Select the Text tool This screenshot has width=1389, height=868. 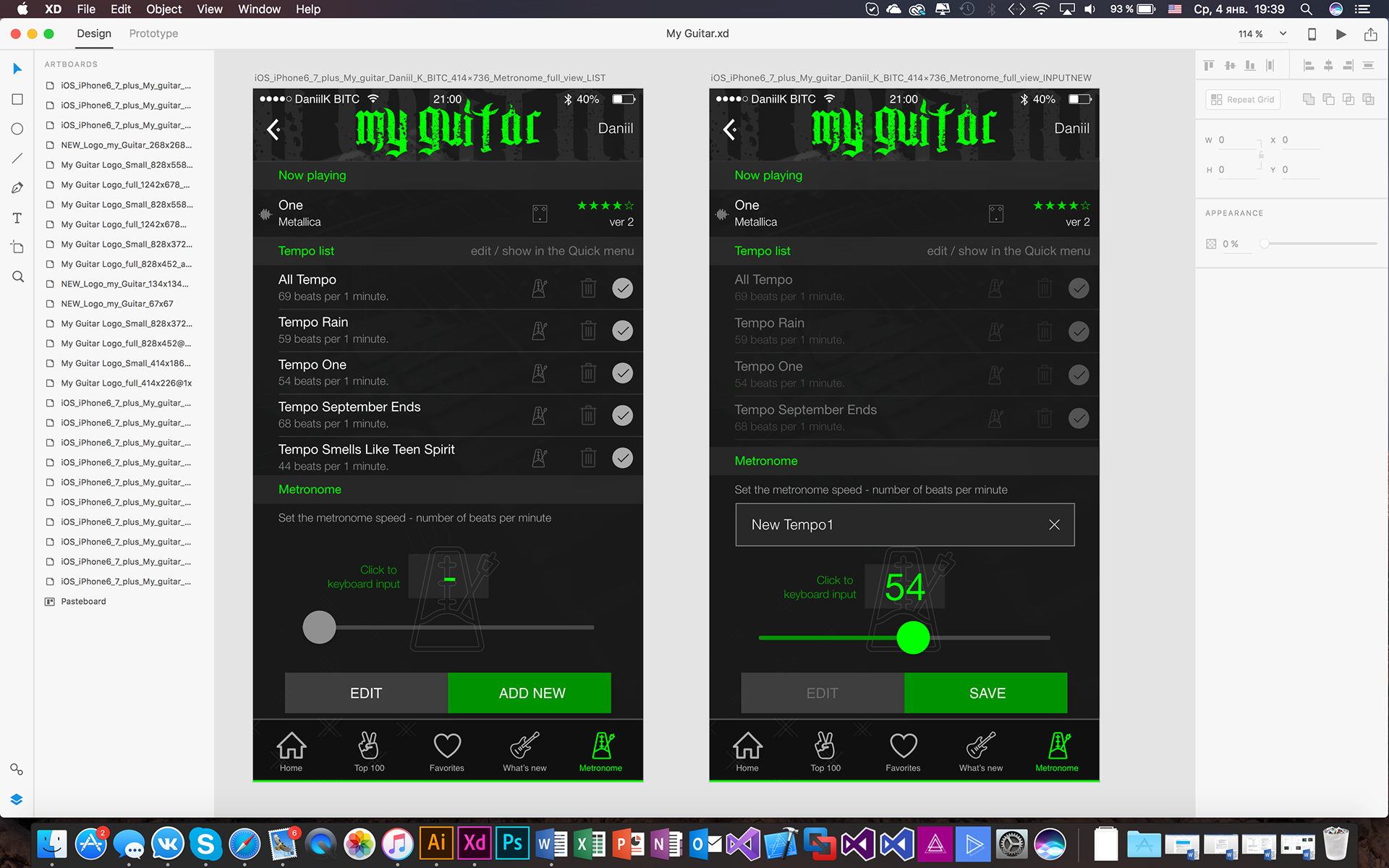[17, 218]
